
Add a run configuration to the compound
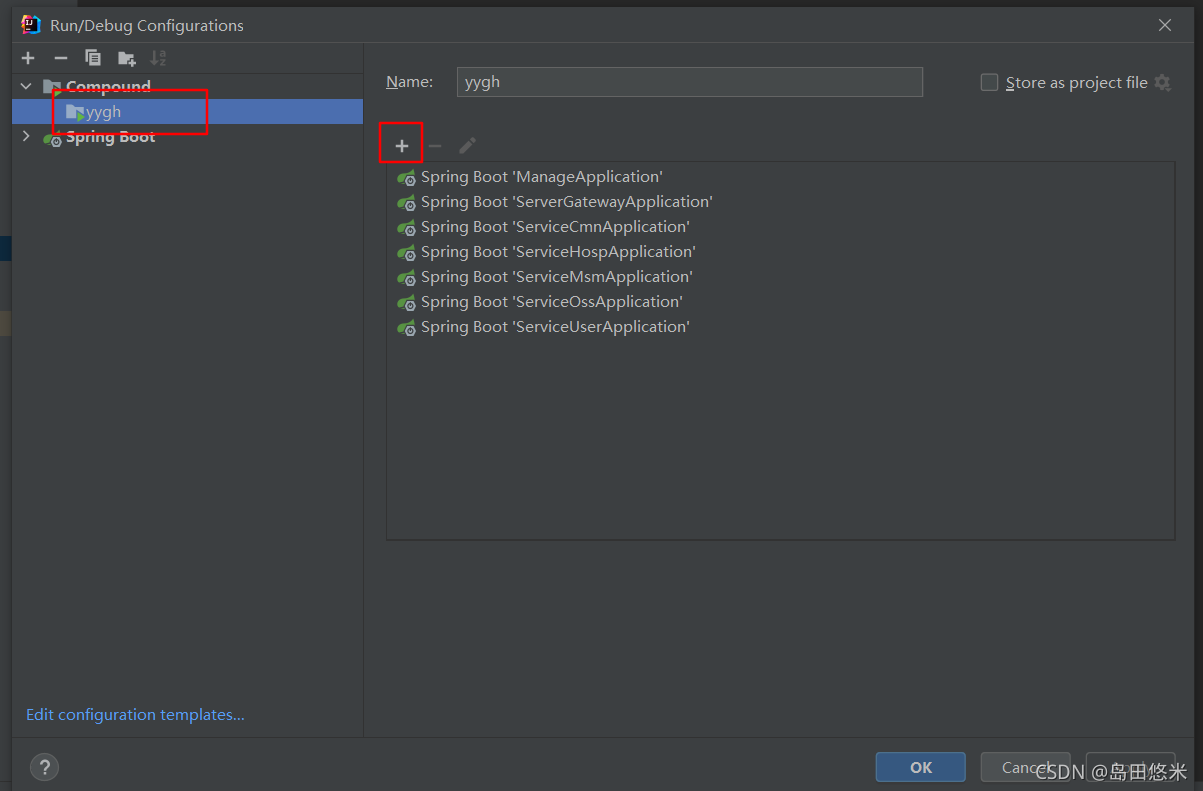coord(402,146)
